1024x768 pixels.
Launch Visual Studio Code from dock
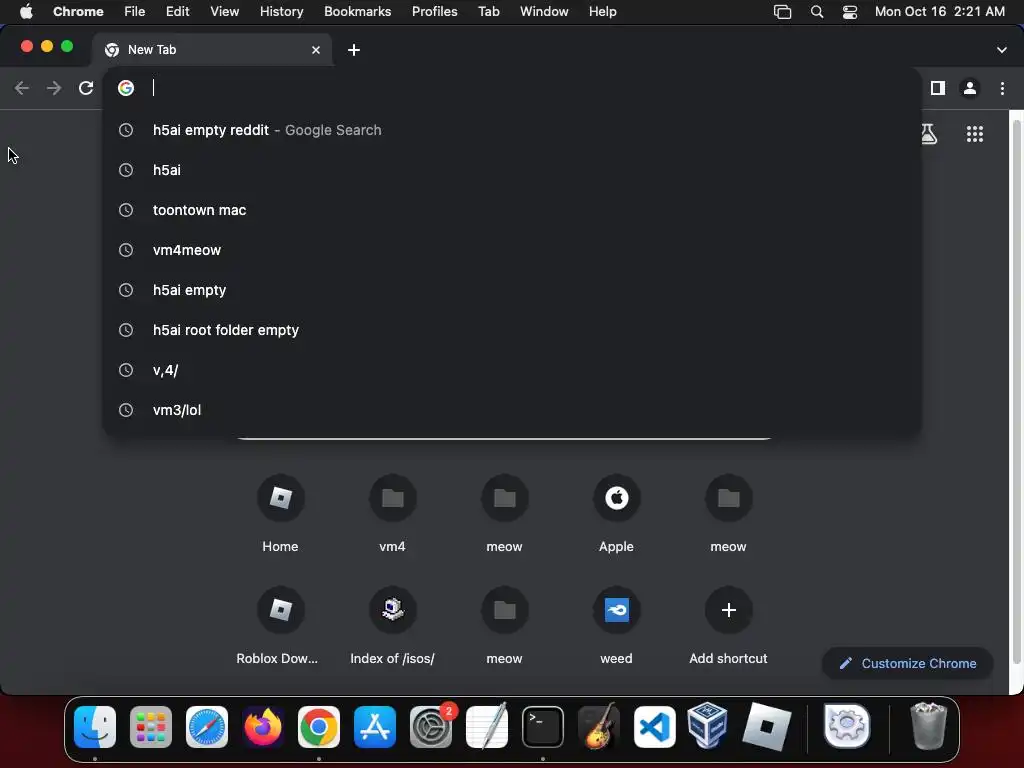click(655, 727)
